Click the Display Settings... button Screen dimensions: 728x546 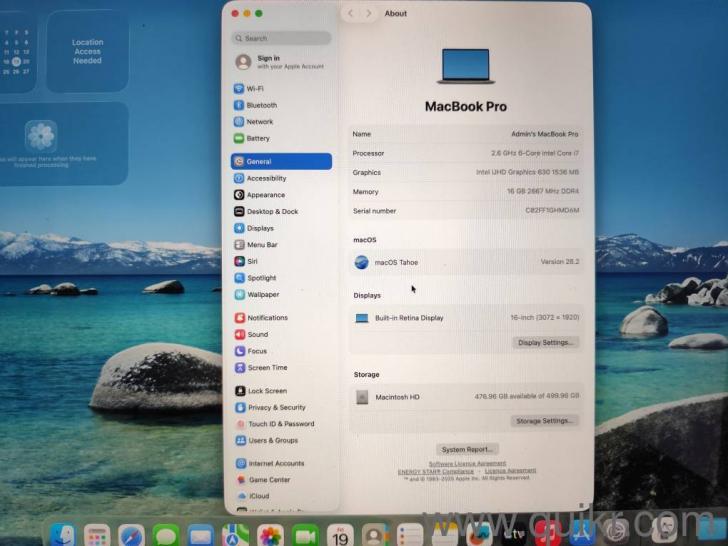pos(546,343)
